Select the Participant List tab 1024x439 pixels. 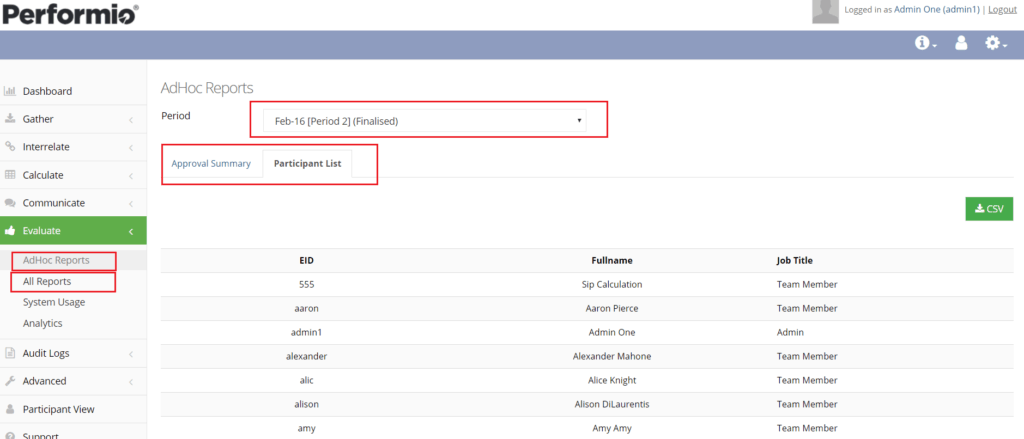[307, 164]
